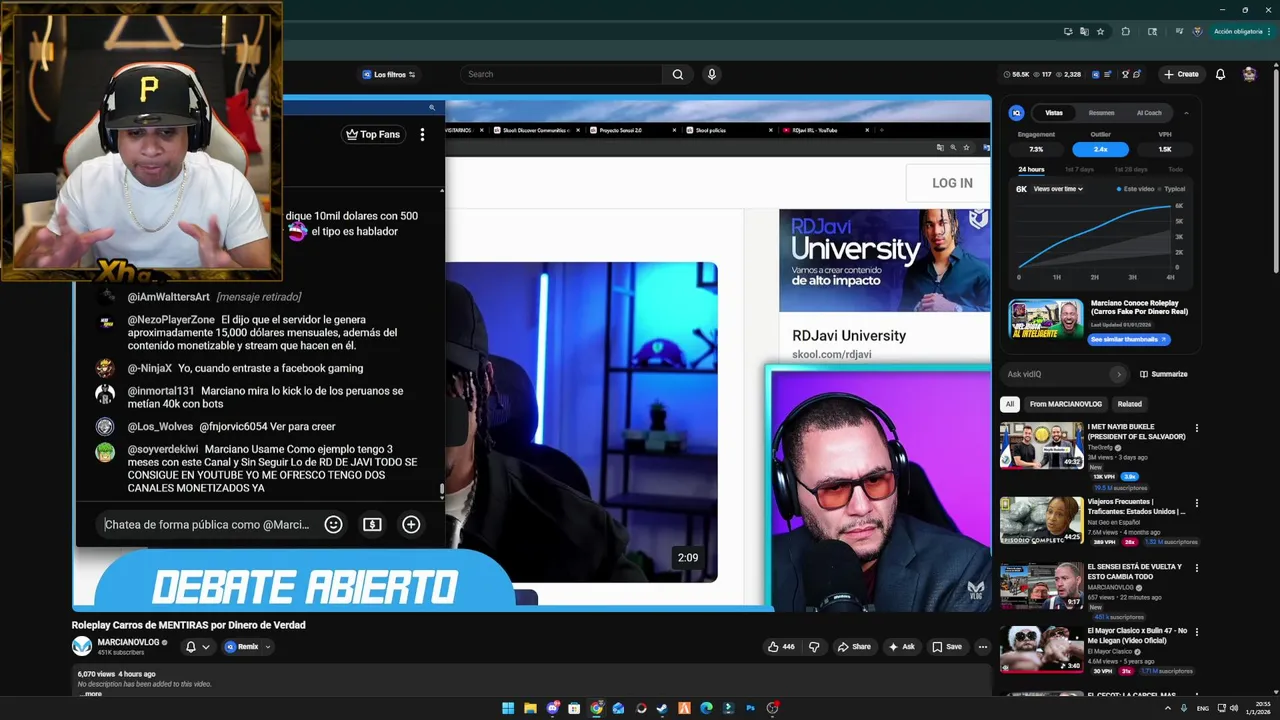Viewport: 1280px width, 720px height.
Task: Click the YouTube search magnifier button
Action: [678, 74]
